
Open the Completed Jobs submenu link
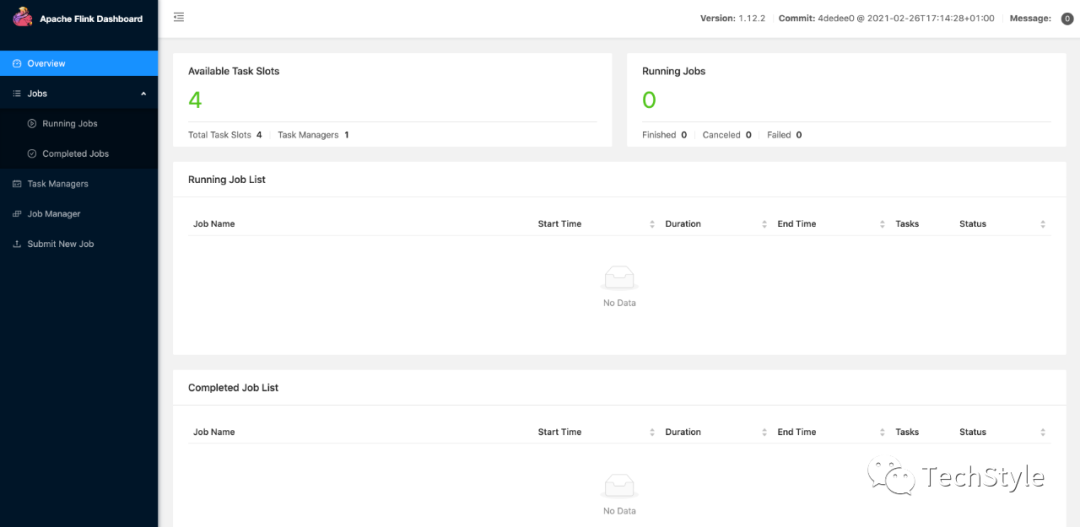76,154
